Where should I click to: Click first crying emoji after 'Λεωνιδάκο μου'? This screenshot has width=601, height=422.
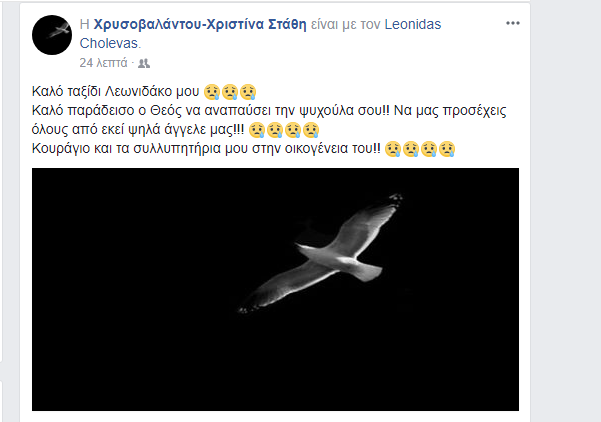pyautogui.click(x=212, y=92)
